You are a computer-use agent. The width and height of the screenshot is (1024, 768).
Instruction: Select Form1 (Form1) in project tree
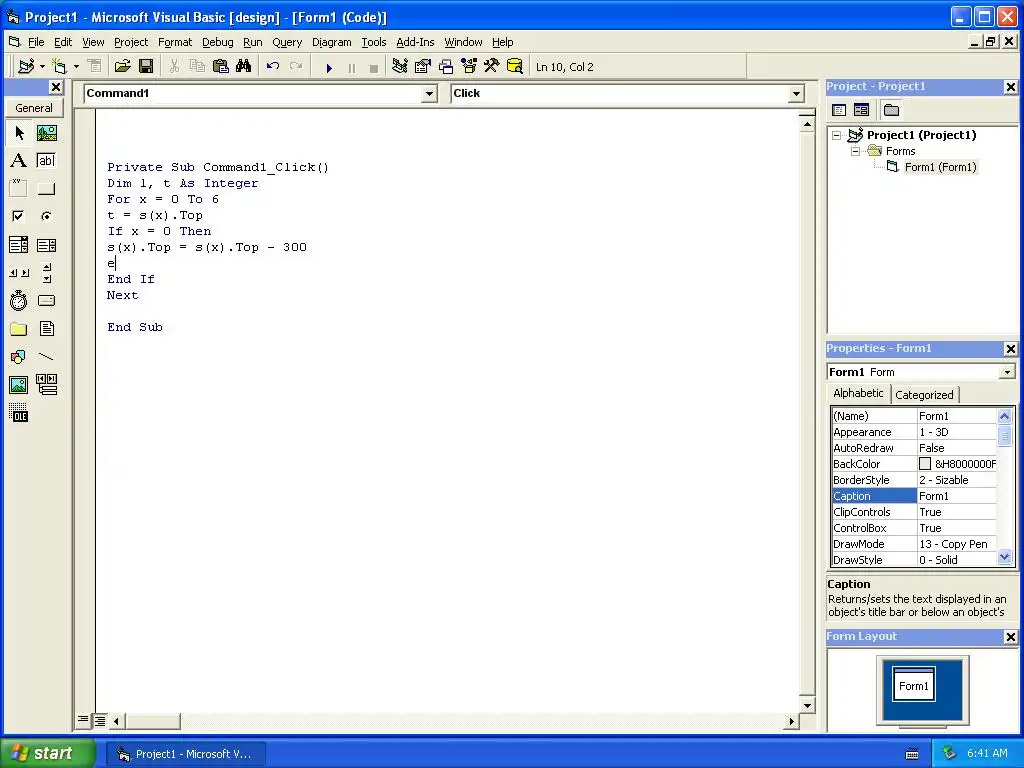click(x=940, y=167)
